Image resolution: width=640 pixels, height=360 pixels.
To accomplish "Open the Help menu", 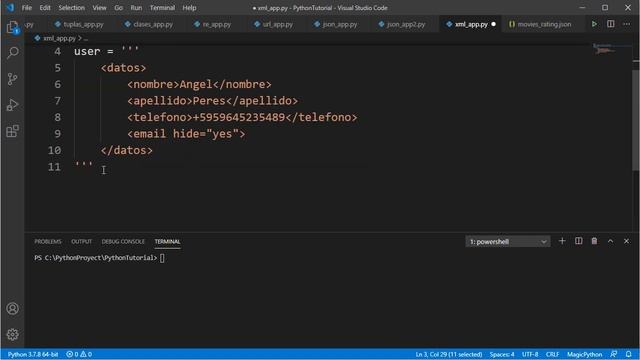I will pos(189,8).
